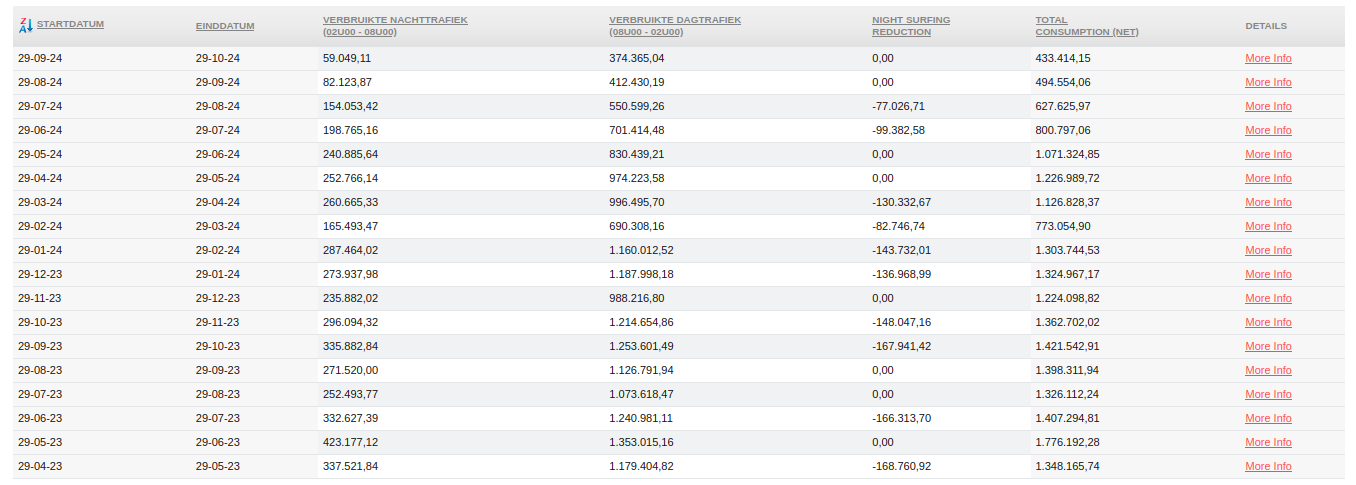Open More Info for period starting 29-01-24
1356x485 pixels.
click(1268, 250)
